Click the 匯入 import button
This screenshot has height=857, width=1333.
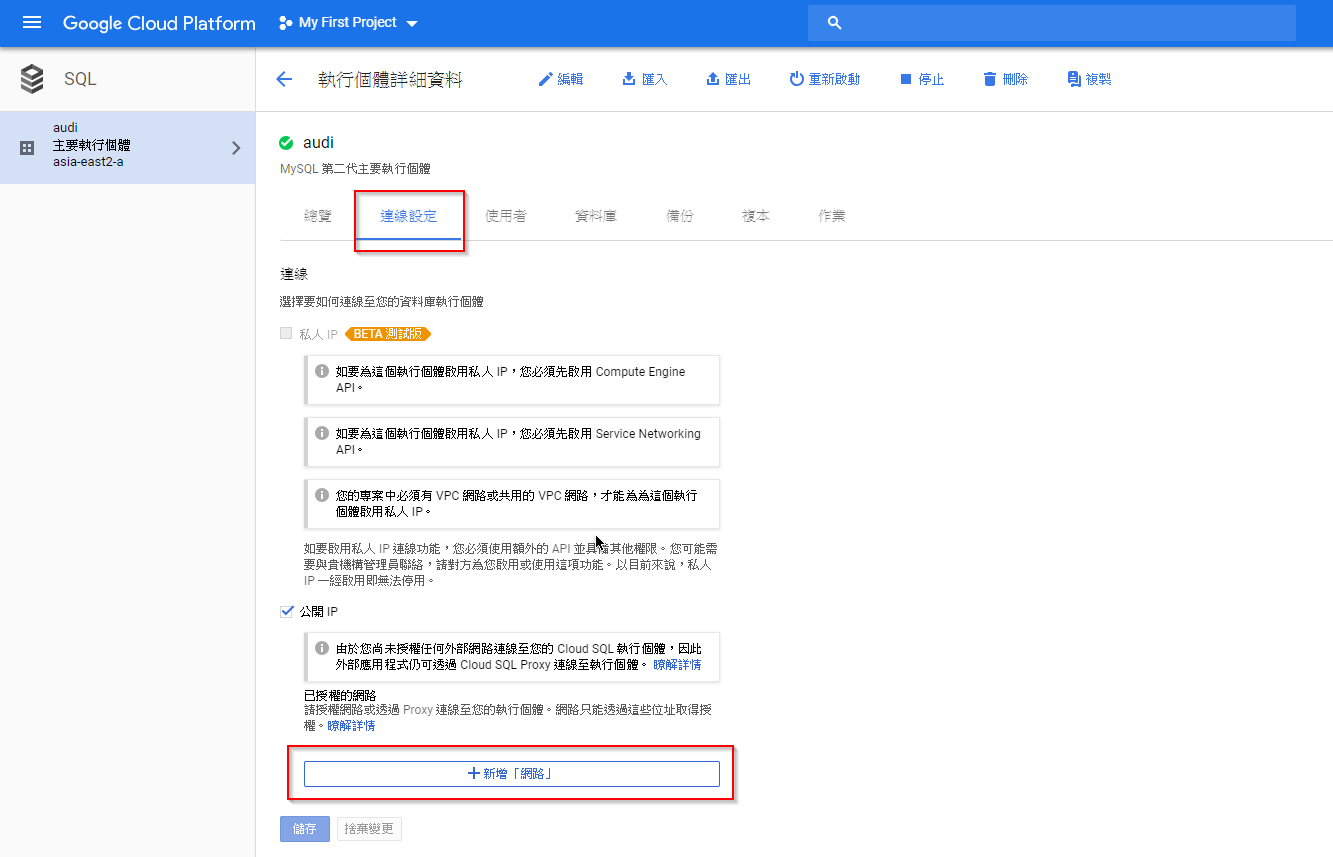point(644,79)
